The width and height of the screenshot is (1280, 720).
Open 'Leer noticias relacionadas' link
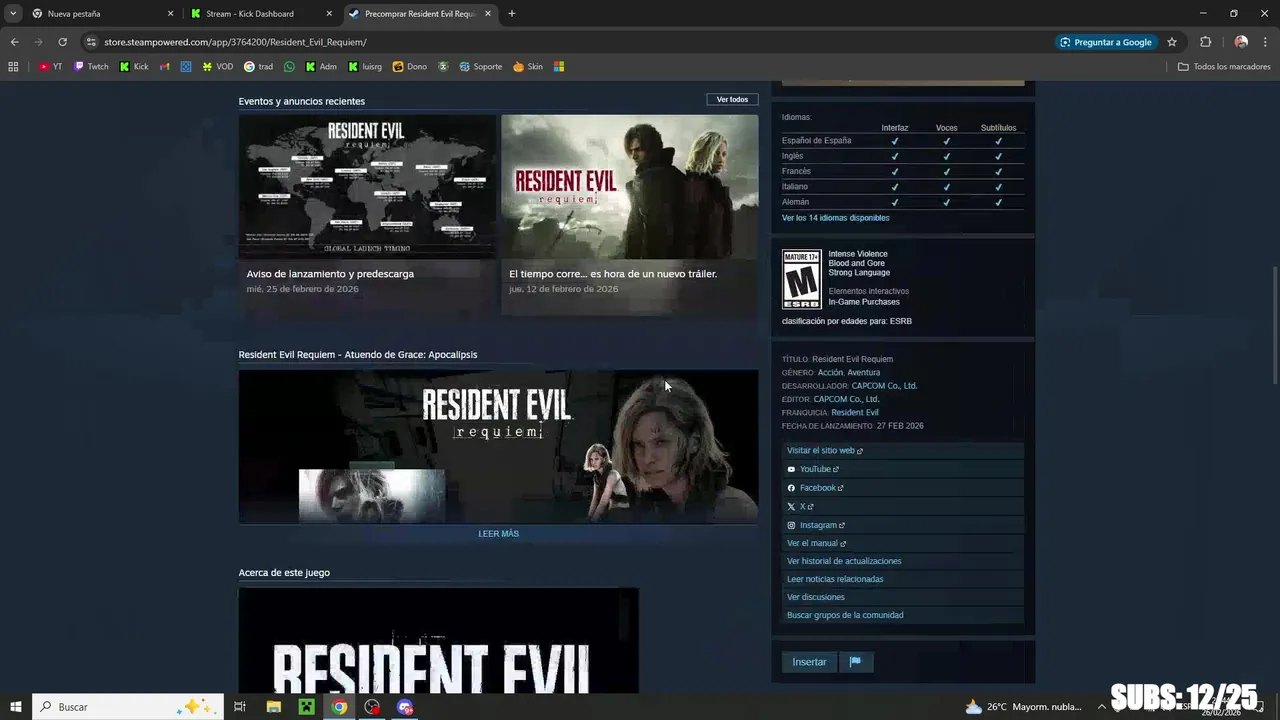835,579
